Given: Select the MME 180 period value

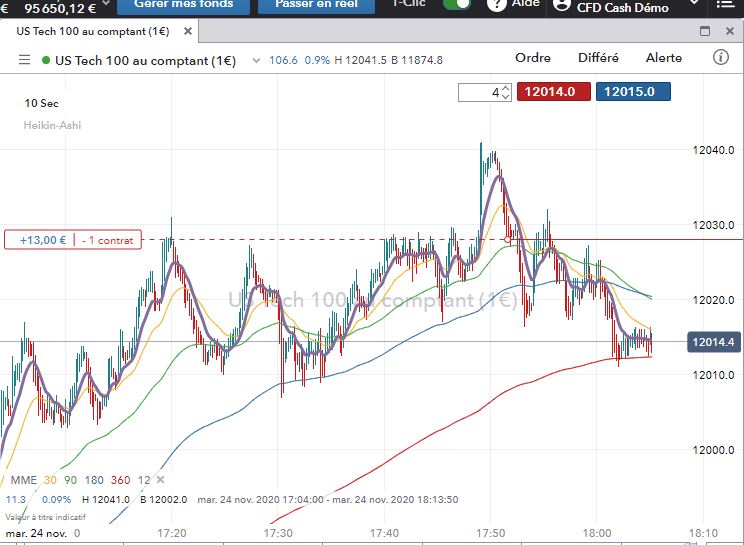Looking at the screenshot, I should [x=94, y=480].
